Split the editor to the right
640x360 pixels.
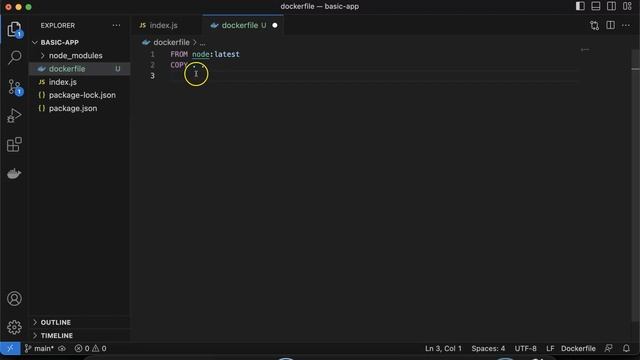610,25
